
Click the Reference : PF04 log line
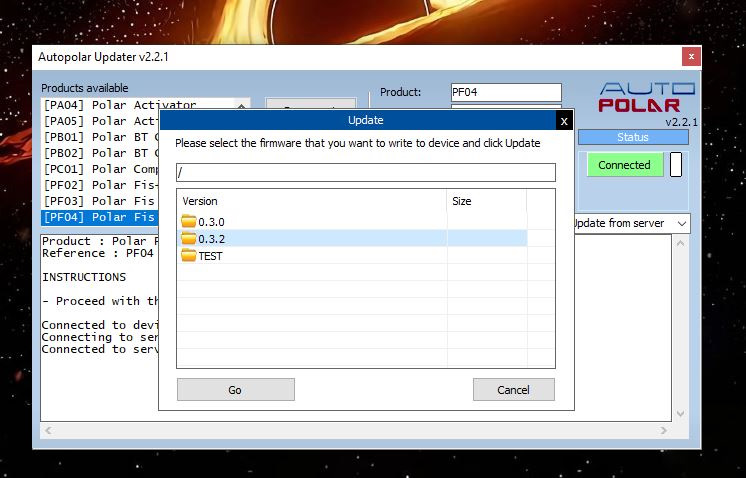point(98,253)
